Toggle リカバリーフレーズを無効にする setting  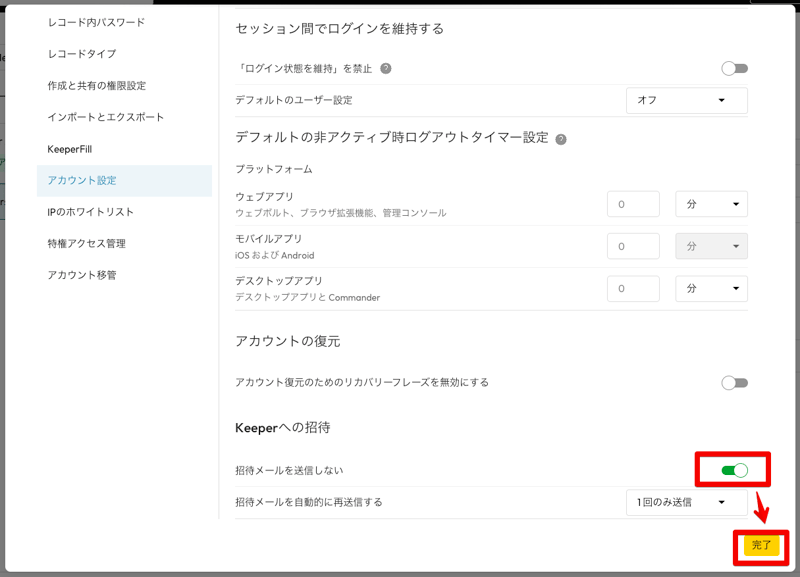pos(736,381)
